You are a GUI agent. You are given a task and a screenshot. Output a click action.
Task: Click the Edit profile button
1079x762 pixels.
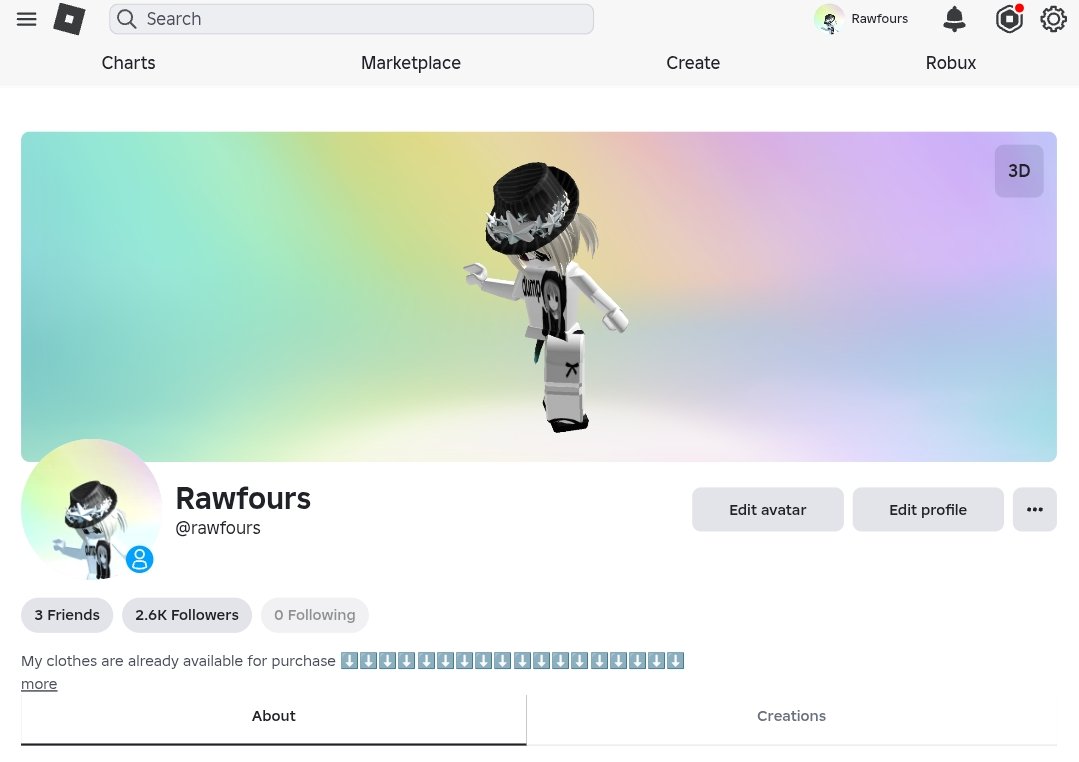pos(928,509)
